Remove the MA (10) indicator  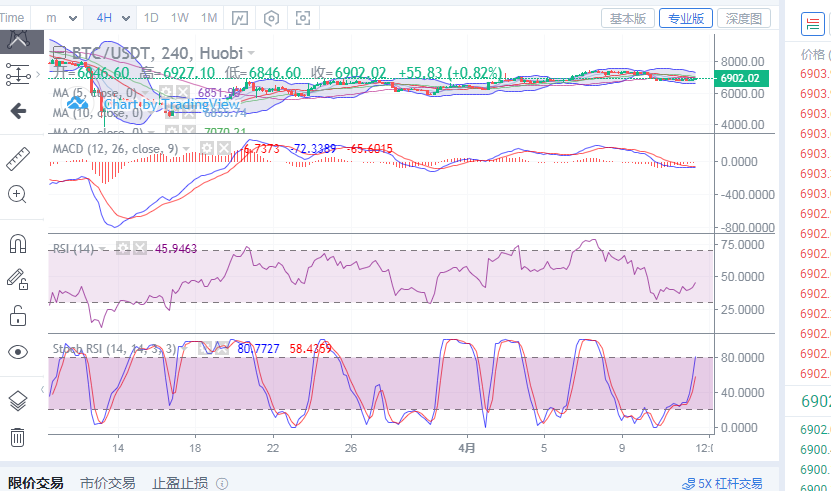coord(189,112)
